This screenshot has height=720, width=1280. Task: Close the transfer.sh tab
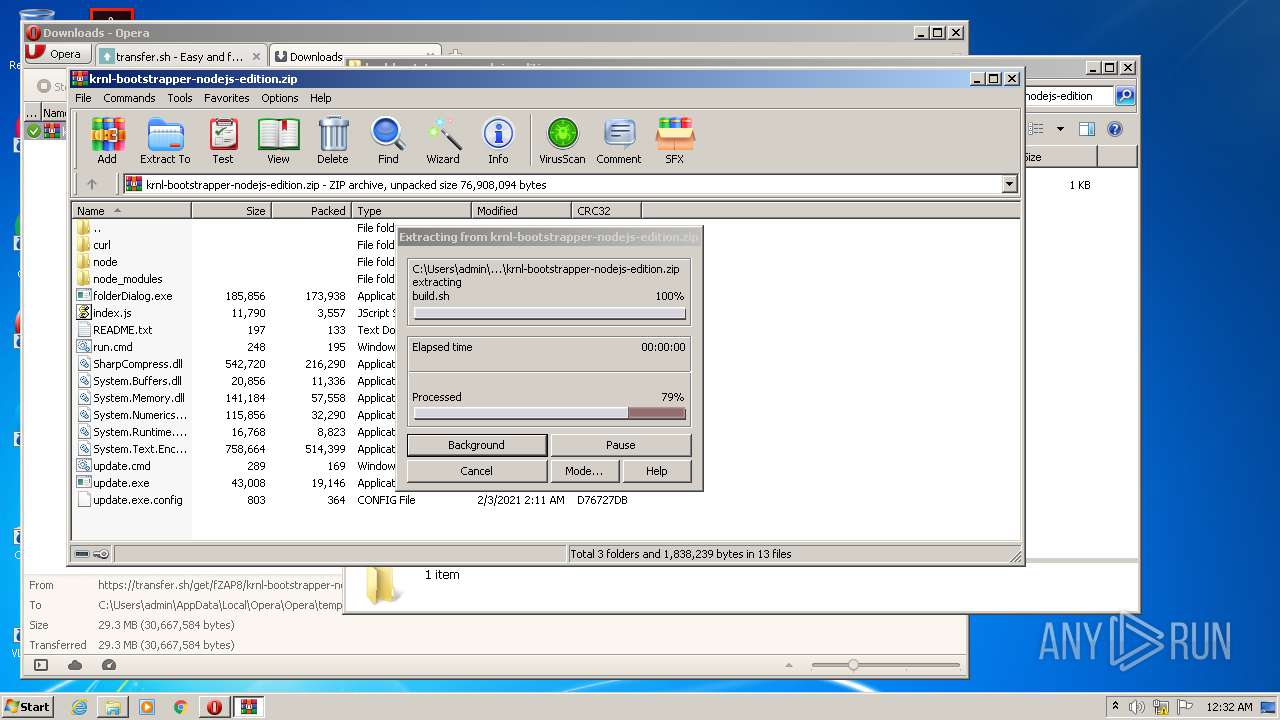[x=256, y=57]
